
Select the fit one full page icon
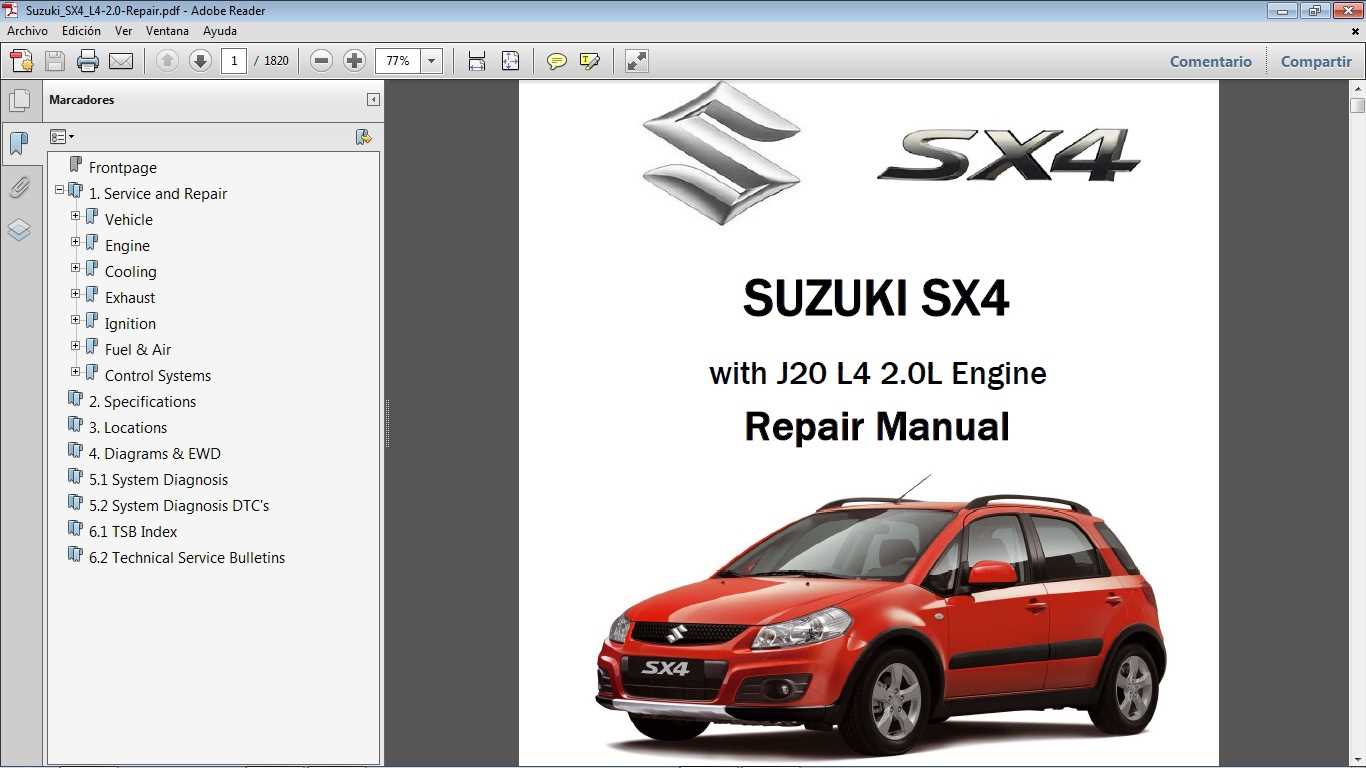pyautogui.click(x=510, y=61)
